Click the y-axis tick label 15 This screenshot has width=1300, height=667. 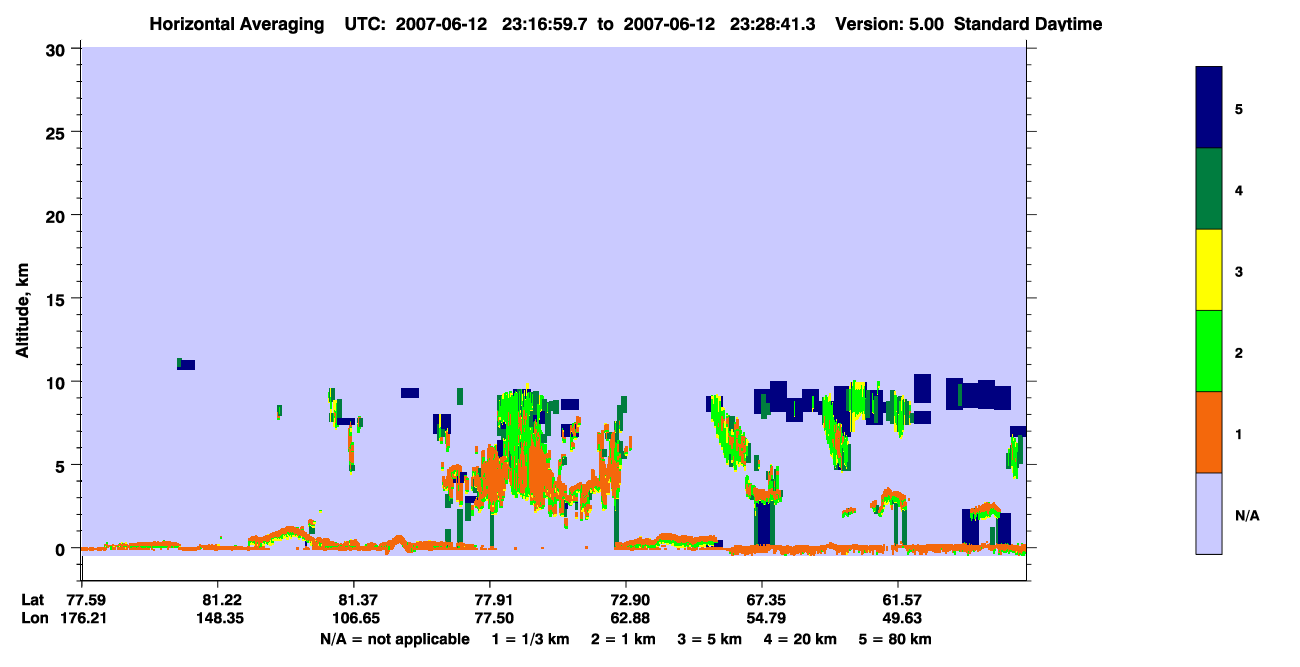58,299
